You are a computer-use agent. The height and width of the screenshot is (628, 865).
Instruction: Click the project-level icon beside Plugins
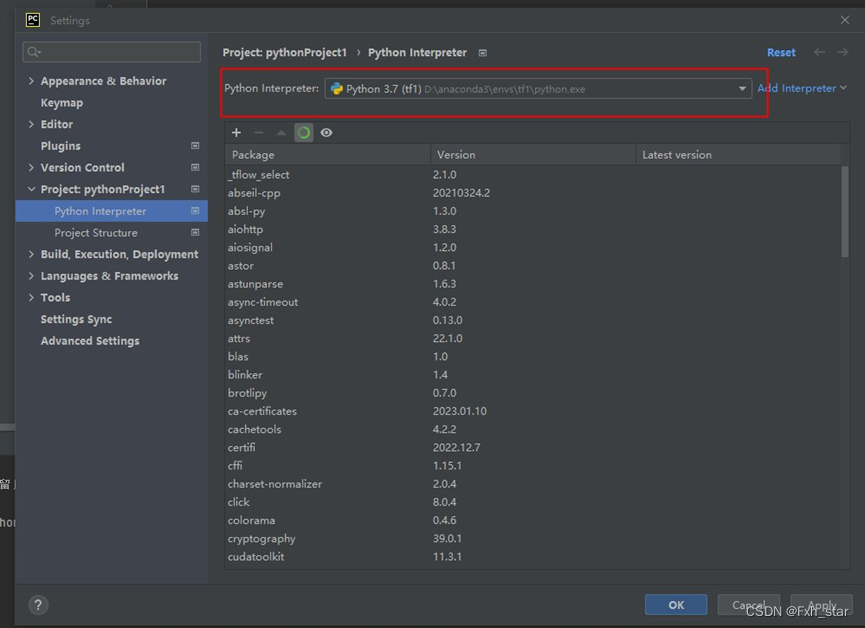point(195,146)
